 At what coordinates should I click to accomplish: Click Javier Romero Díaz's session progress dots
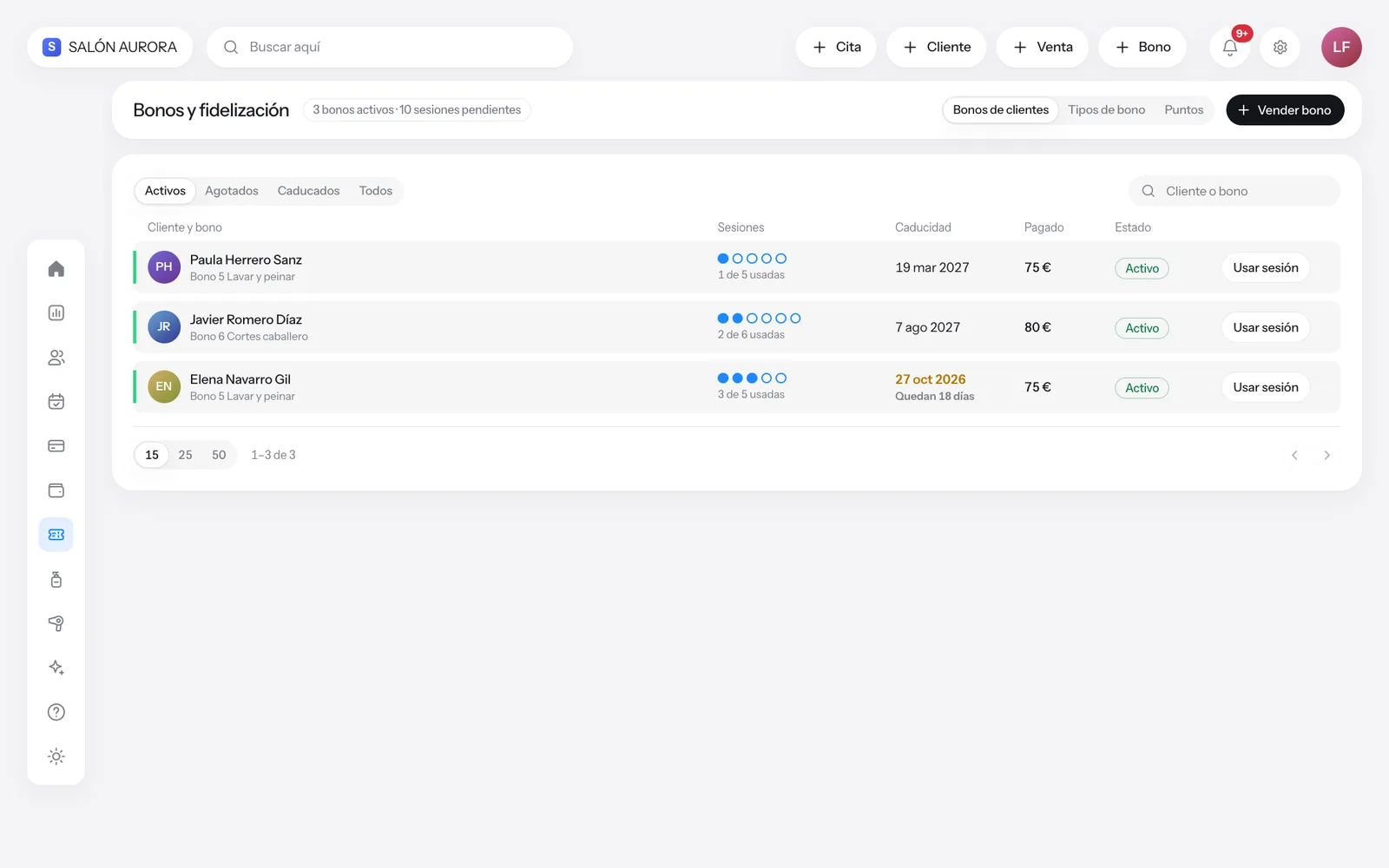tap(759, 319)
